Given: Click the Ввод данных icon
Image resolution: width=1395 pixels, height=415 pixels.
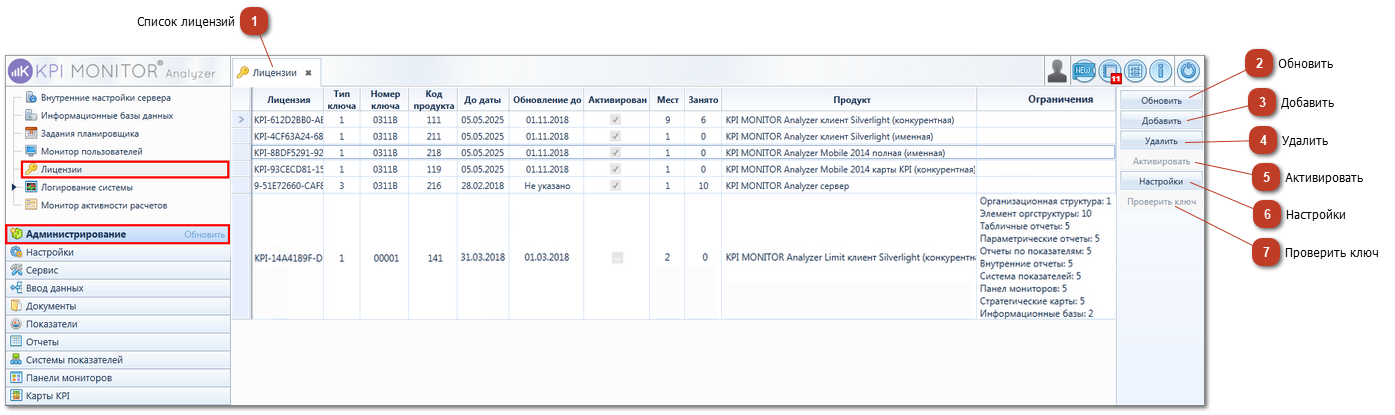Looking at the screenshot, I should click(16, 288).
